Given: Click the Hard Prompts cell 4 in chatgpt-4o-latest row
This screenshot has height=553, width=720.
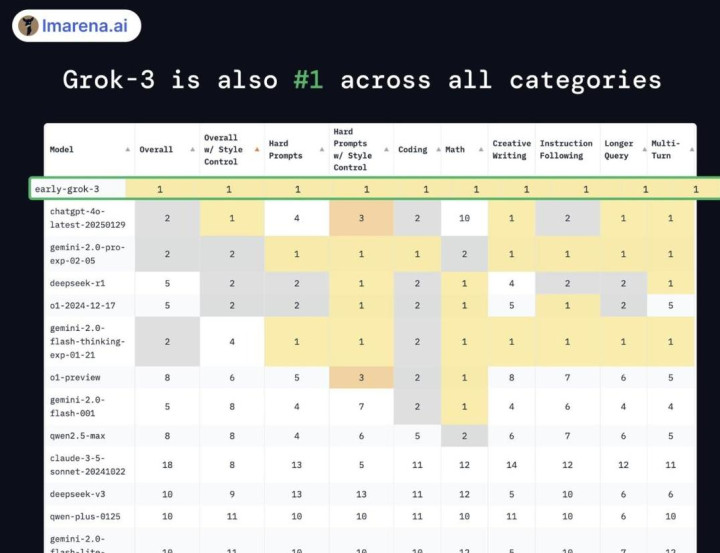Looking at the screenshot, I should [297, 218].
